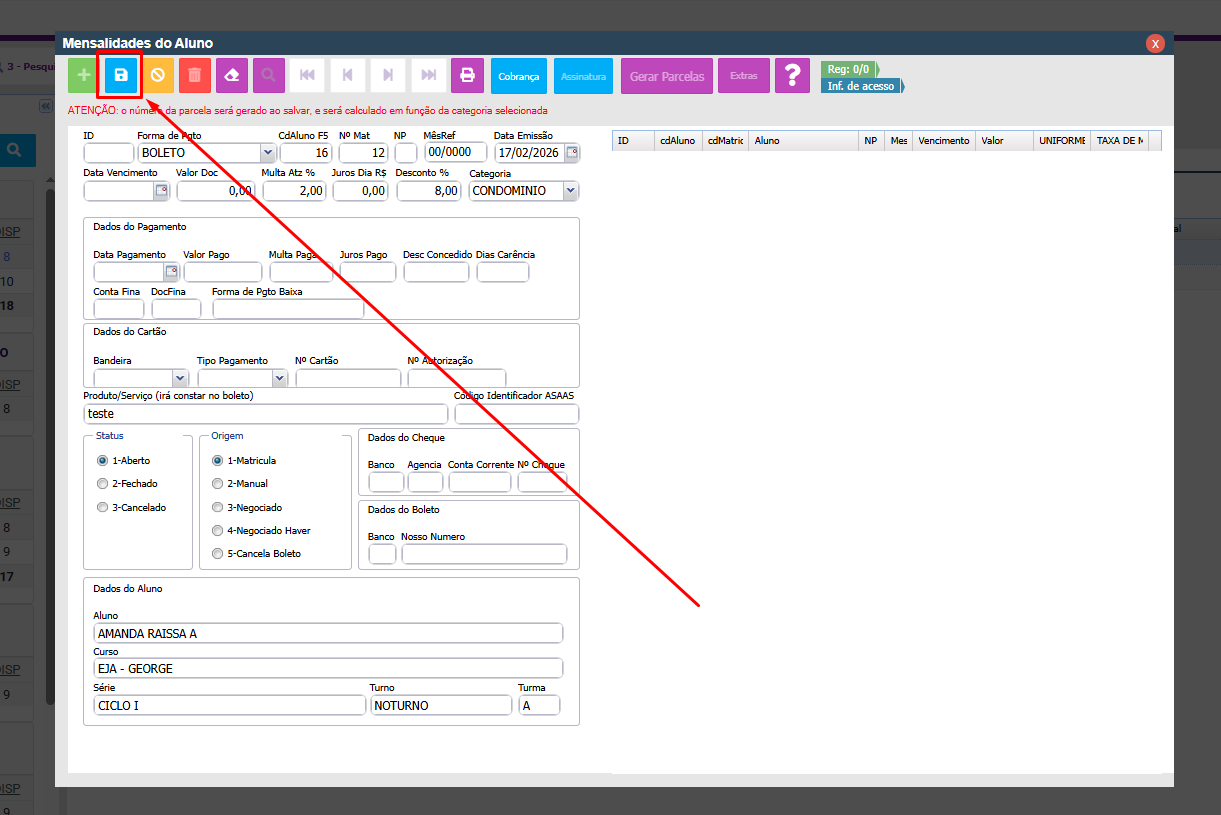Delete the record with the red trash icon
The width and height of the screenshot is (1221, 815).
(x=195, y=76)
